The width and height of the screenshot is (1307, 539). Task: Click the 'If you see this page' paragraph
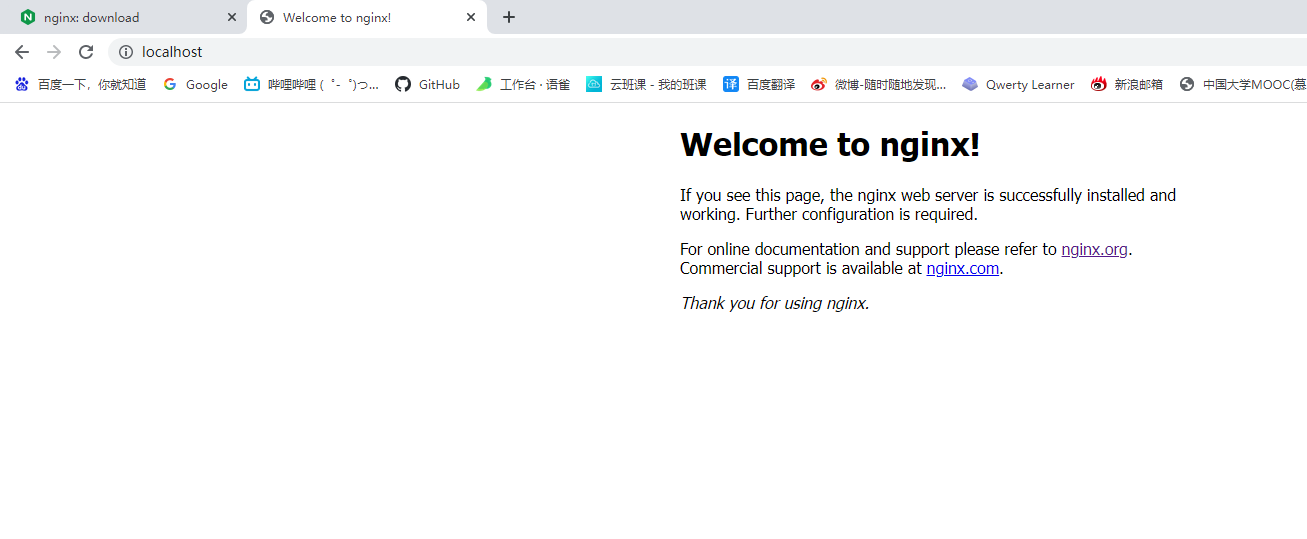928,205
